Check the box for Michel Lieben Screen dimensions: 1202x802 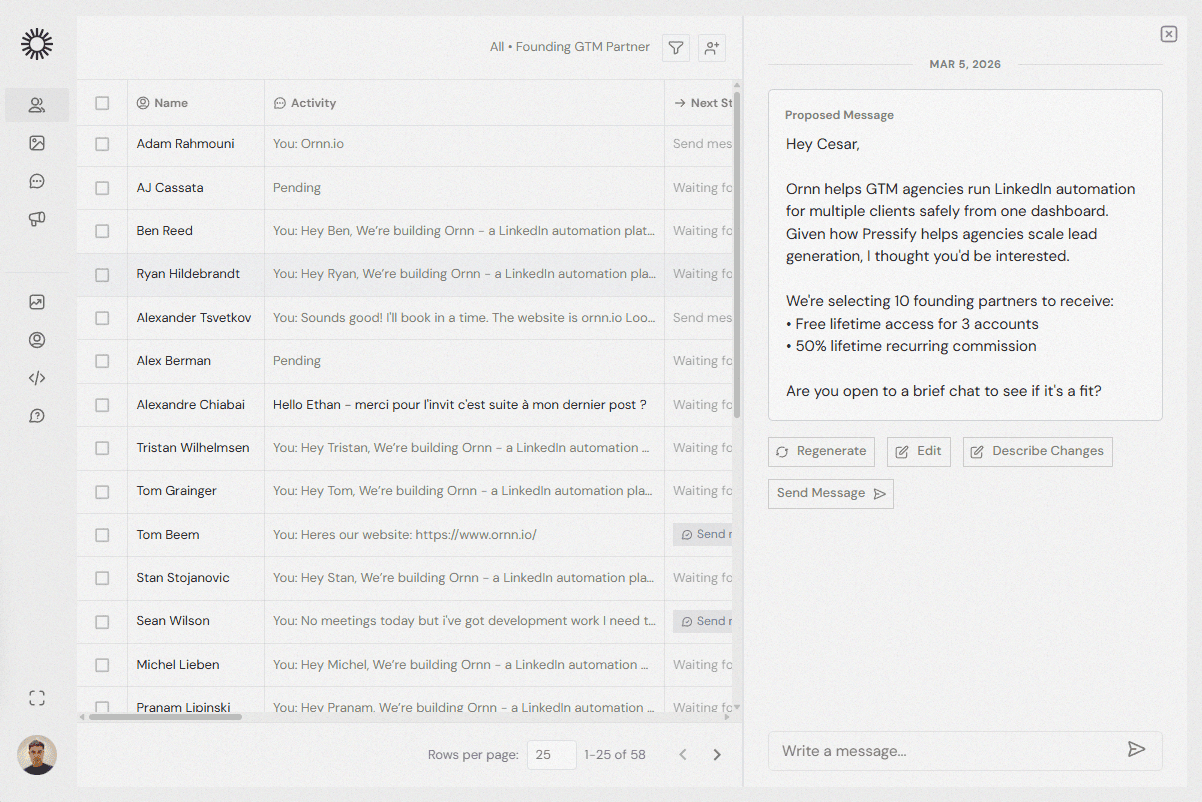[102, 665]
